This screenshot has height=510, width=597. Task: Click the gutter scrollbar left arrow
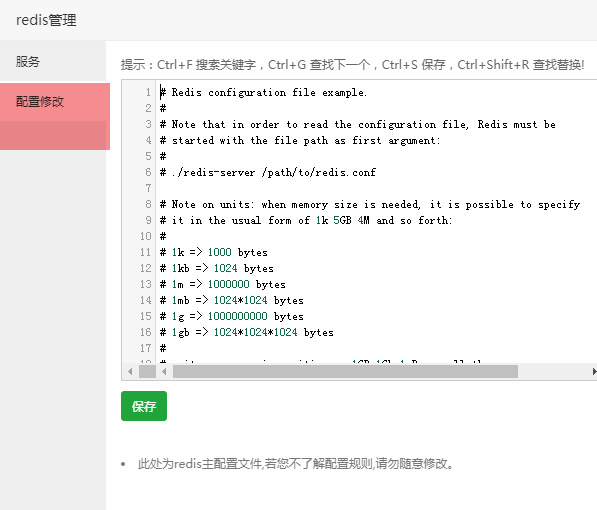[130, 371]
